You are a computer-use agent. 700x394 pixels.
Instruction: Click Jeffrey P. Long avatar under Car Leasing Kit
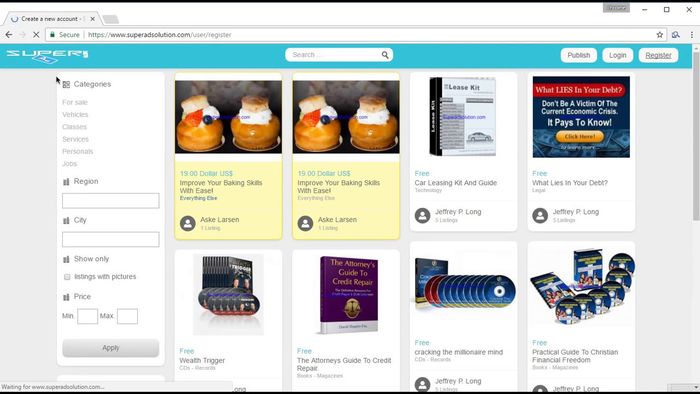422,216
